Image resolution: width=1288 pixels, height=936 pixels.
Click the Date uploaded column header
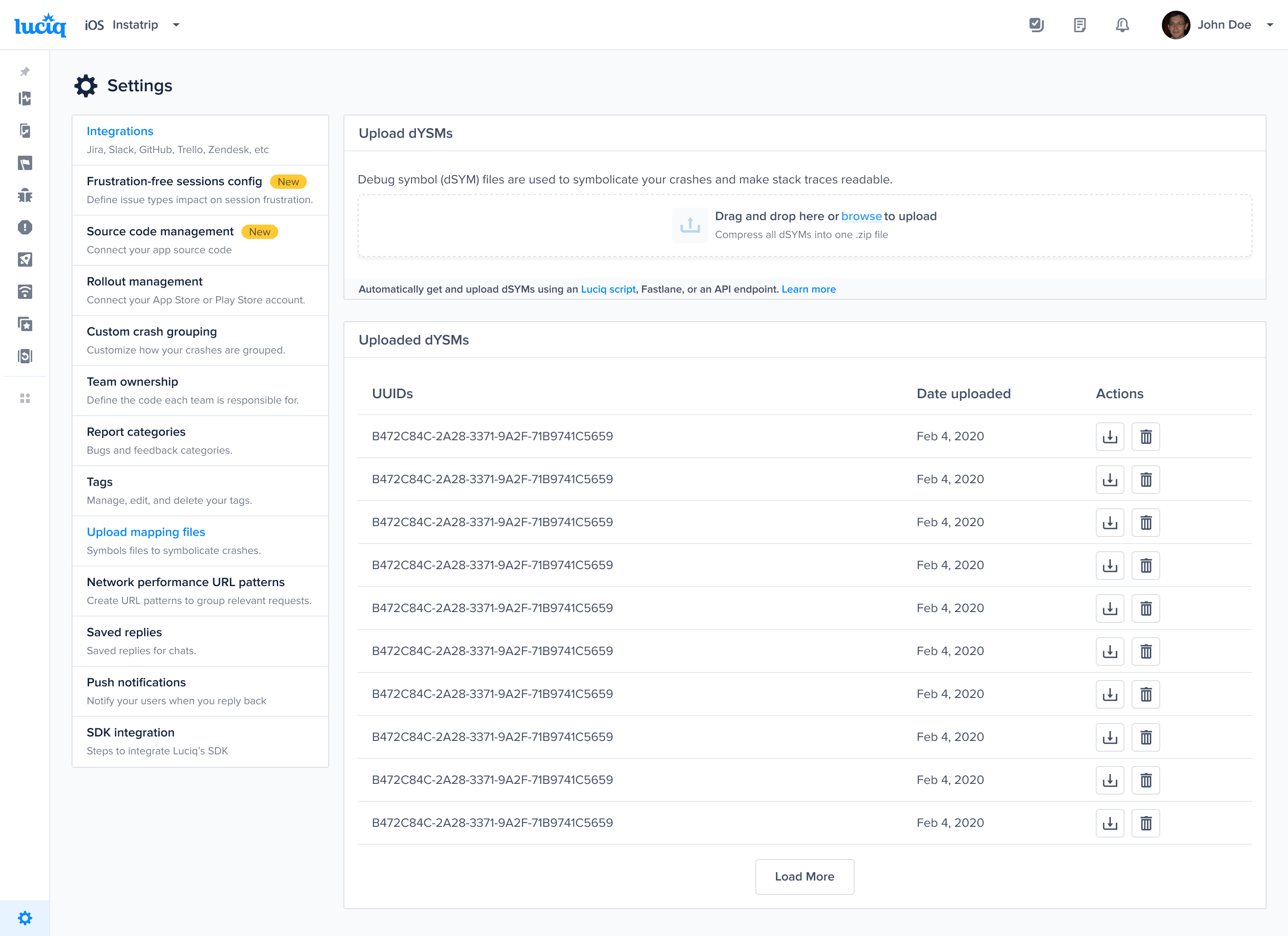click(963, 394)
